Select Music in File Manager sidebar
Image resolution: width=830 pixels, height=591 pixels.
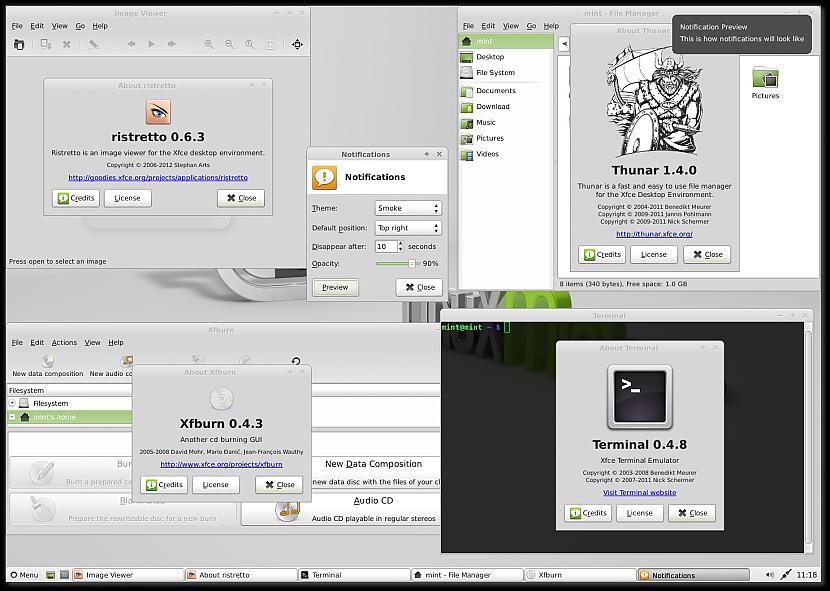(x=506, y=122)
